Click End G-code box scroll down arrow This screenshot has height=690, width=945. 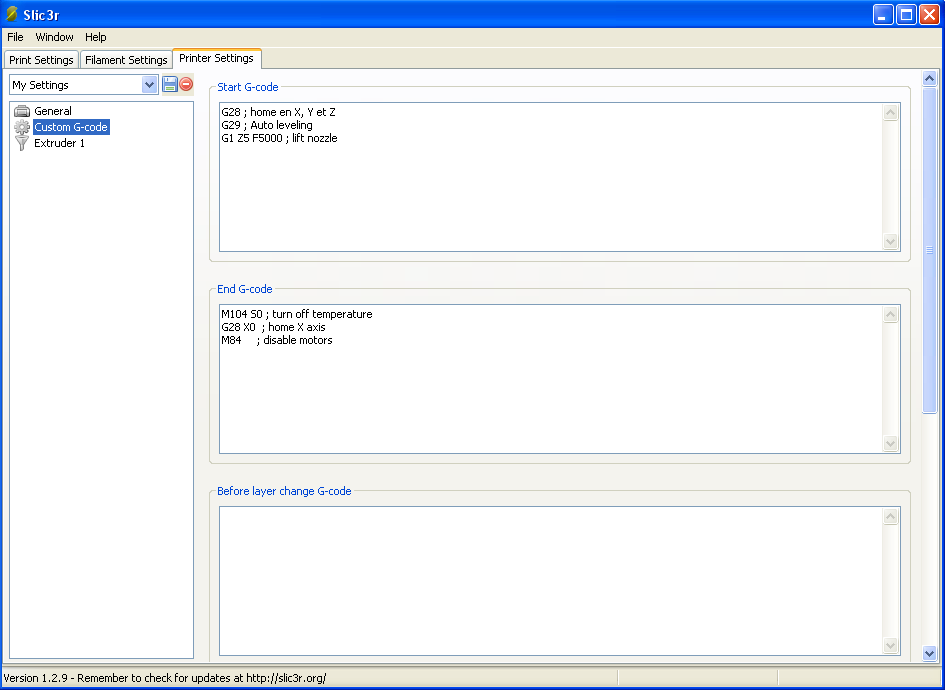(x=890, y=444)
